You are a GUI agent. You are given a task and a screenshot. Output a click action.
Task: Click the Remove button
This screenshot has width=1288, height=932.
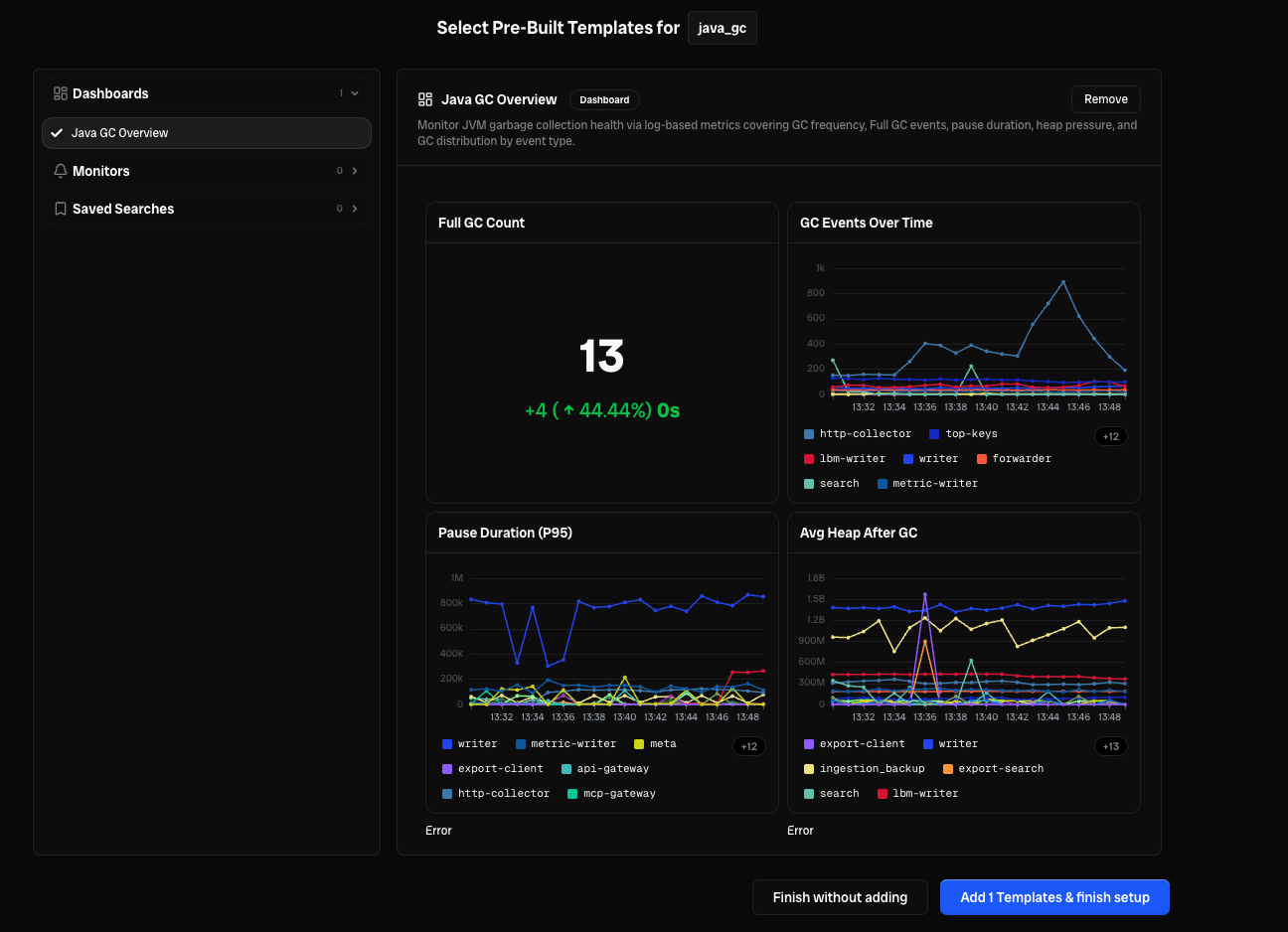1106,99
